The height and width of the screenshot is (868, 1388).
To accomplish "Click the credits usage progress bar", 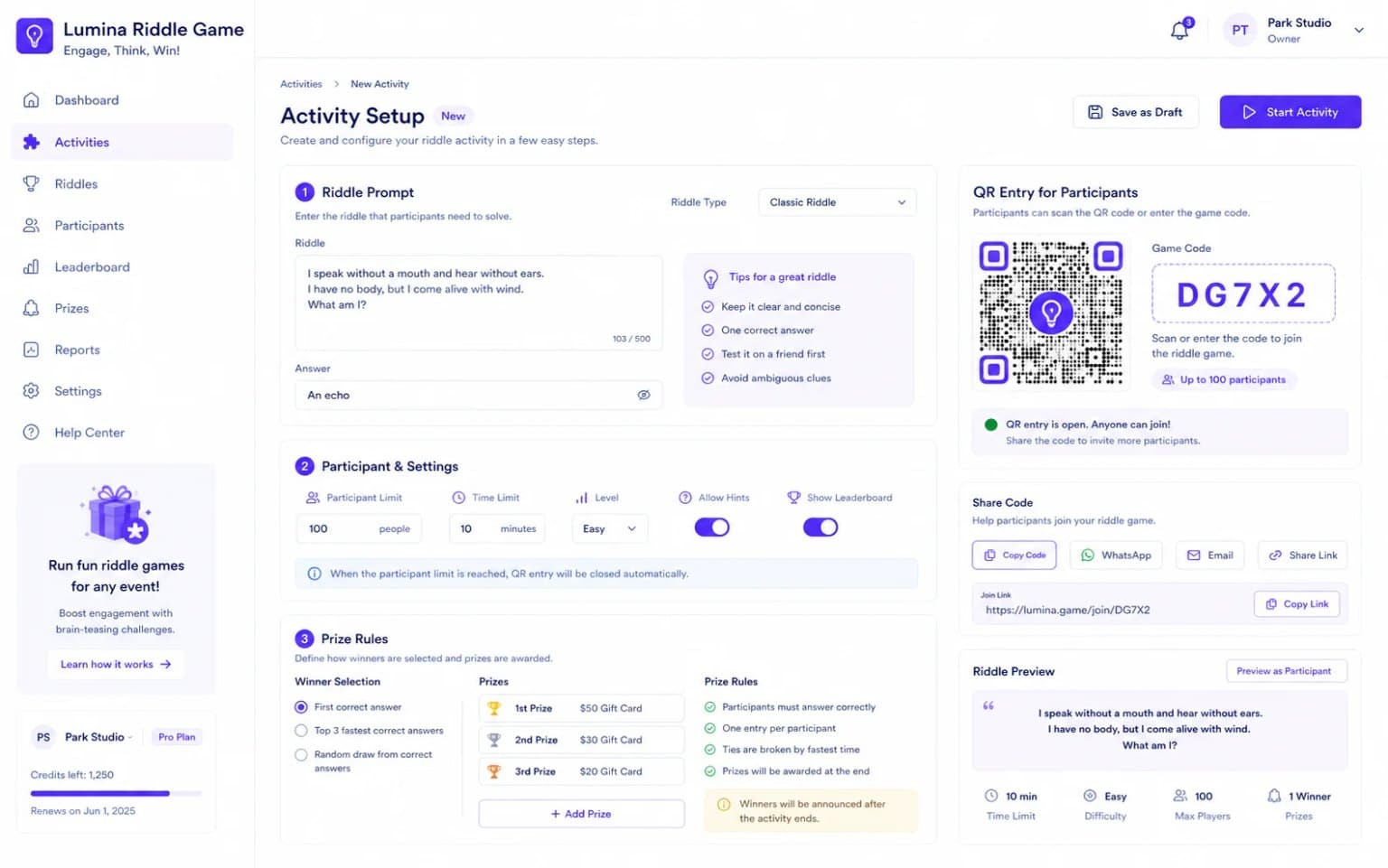I will pyautogui.click(x=116, y=793).
